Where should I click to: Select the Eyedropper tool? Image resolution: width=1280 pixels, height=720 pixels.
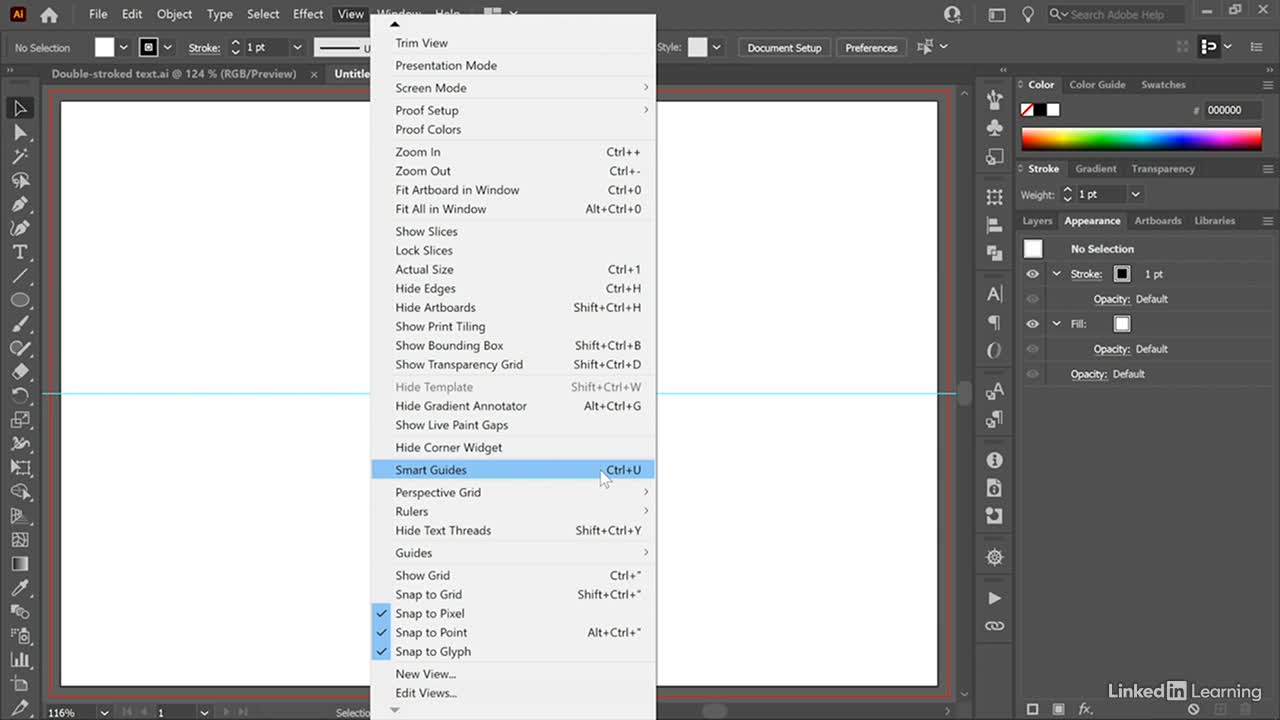pyautogui.click(x=20, y=588)
